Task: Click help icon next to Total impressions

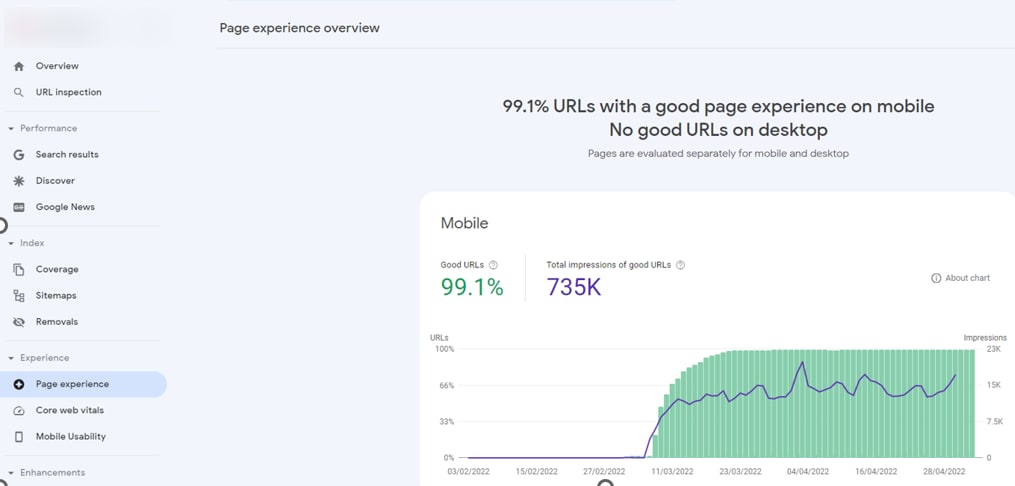Action: pyautogui.click(x=681, y=265)
